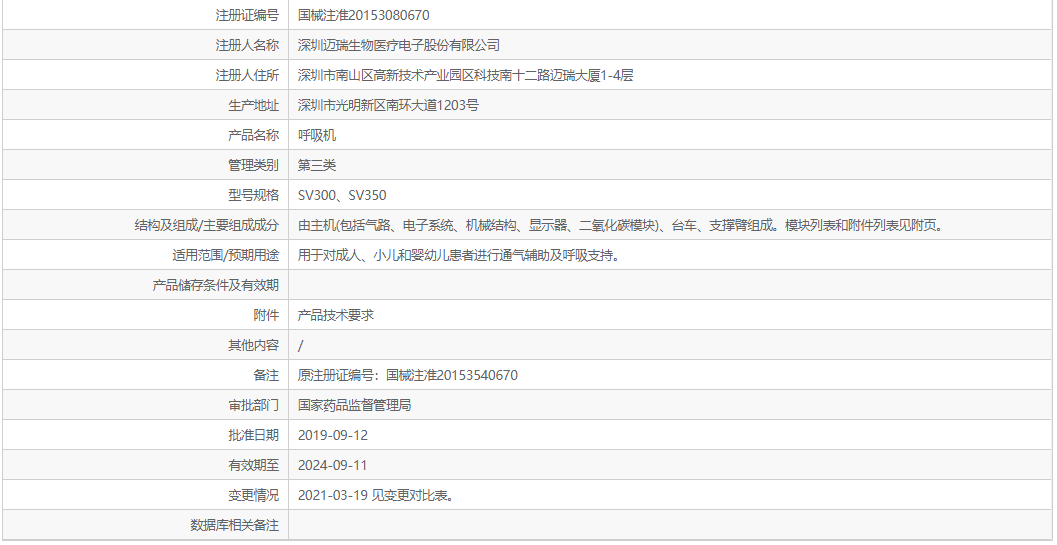The height and width of the screenshot is (545, 1057).
Task: Select 深圳市光明新区南环大道1203号
Action: tap(388, 105)
